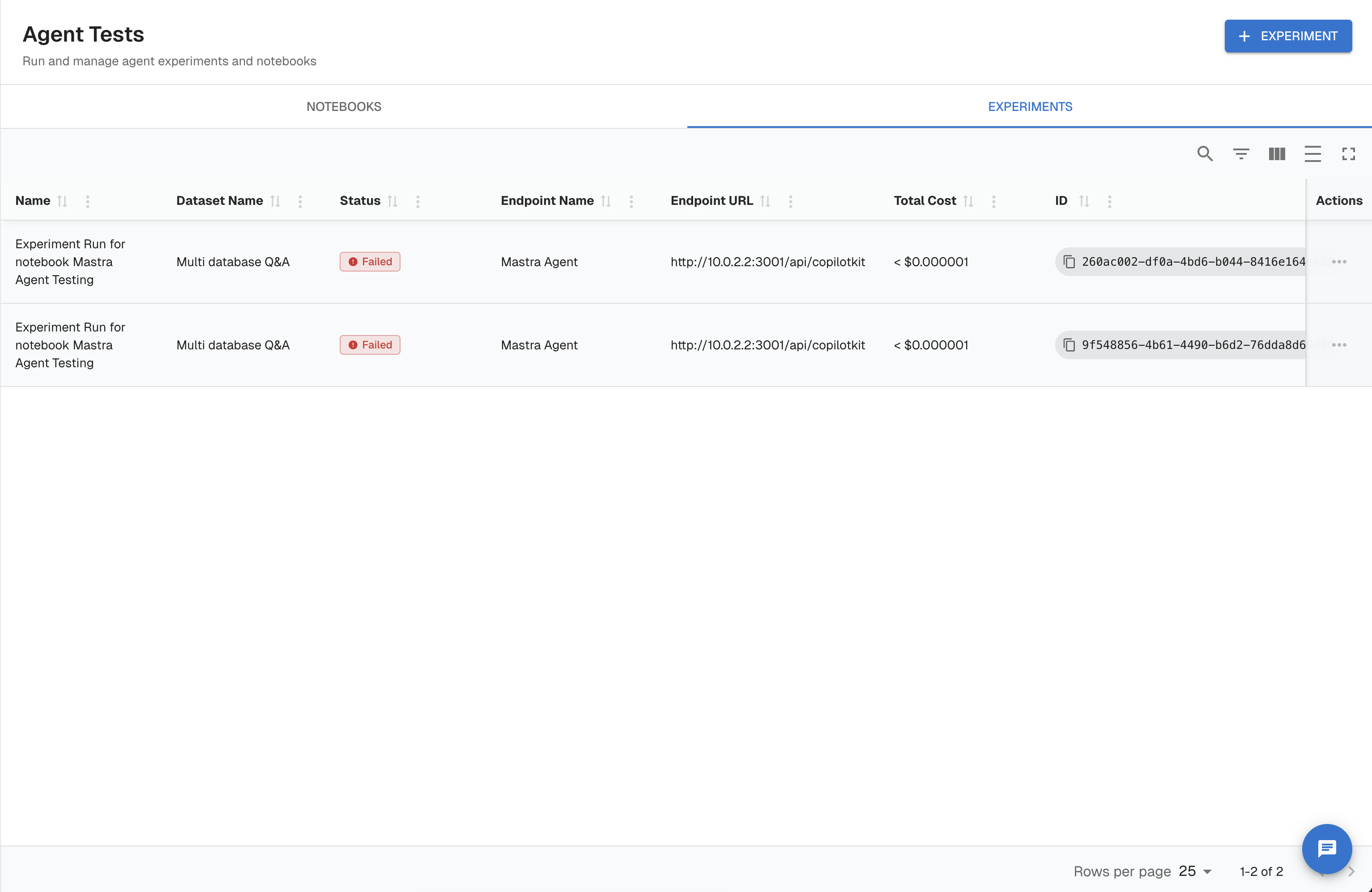This screenshot has height=892, width=1372.
Task: Click the Actions column header
Action: pos(1338,200)
